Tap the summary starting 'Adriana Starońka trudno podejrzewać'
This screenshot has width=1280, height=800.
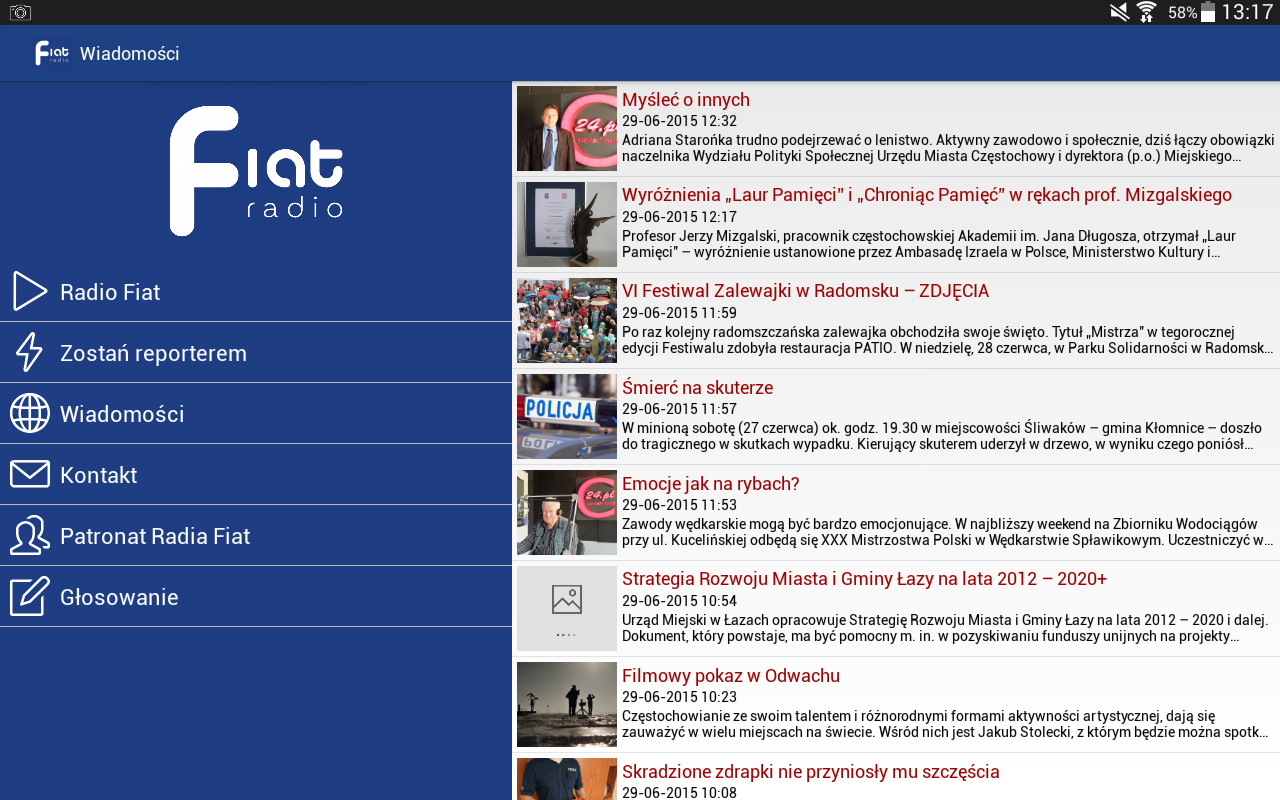point(948,148)
